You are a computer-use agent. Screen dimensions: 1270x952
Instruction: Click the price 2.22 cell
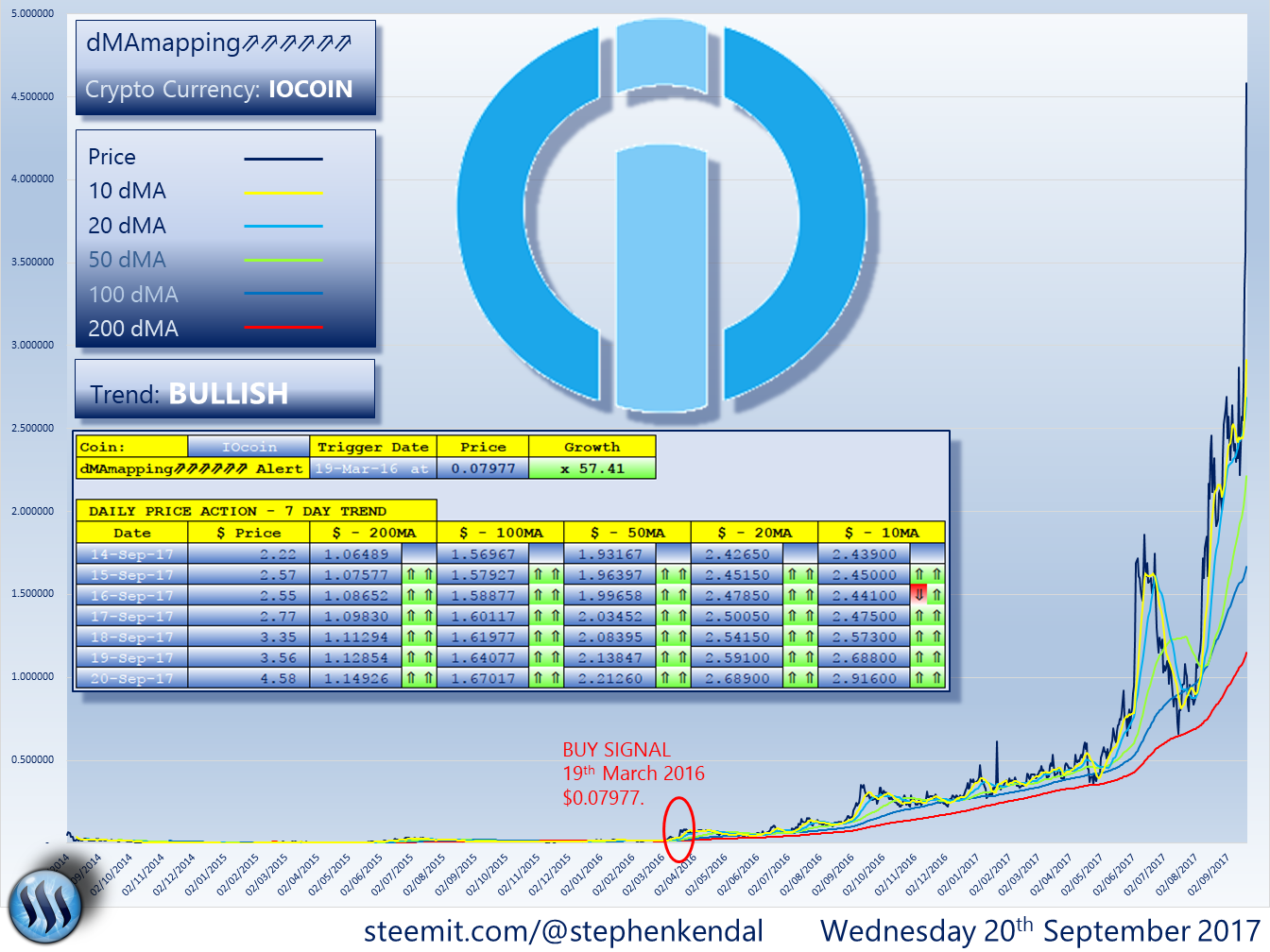pos(249,553)
